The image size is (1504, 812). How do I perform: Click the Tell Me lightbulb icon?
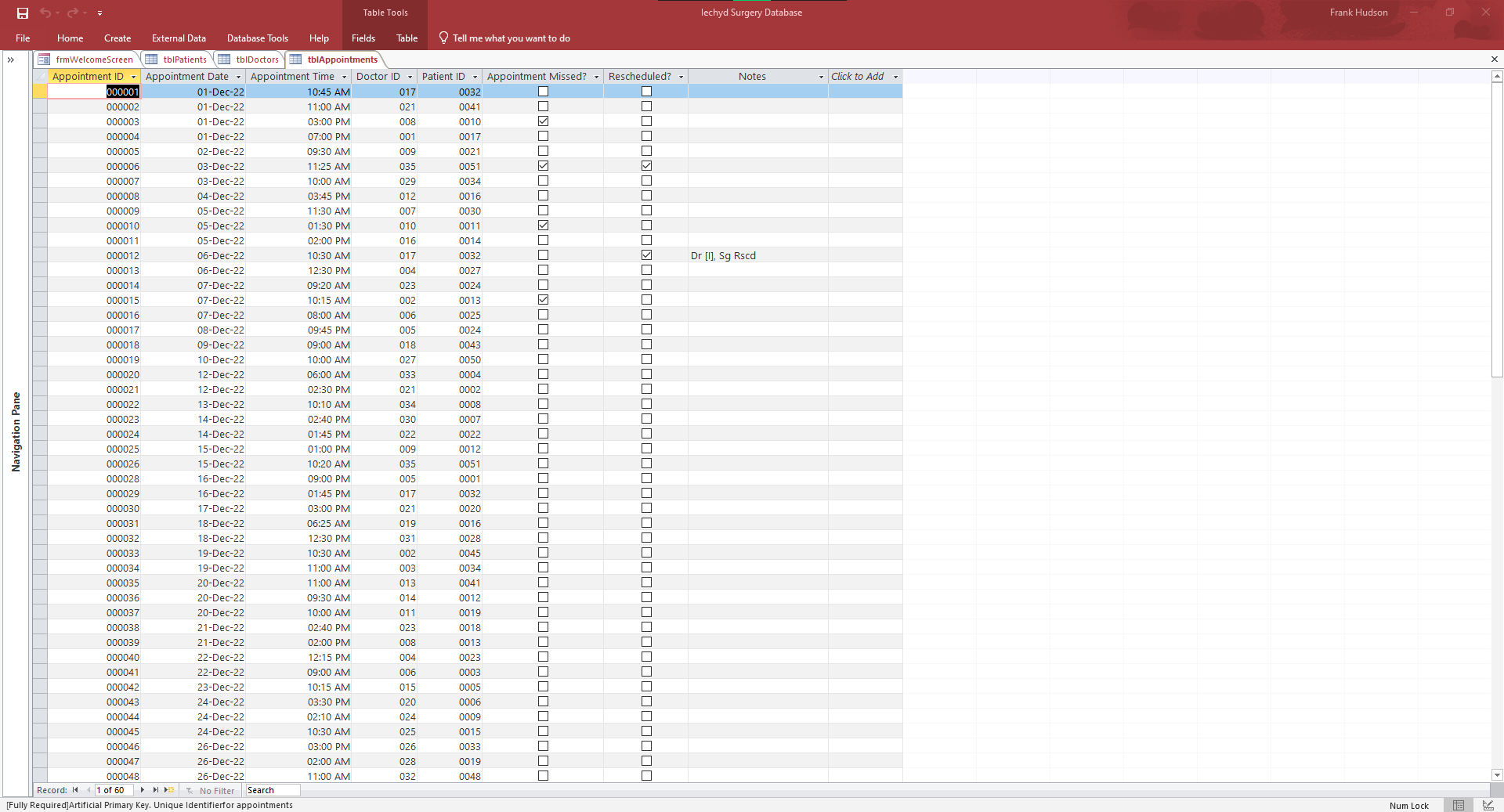click(x=443, y=38)
